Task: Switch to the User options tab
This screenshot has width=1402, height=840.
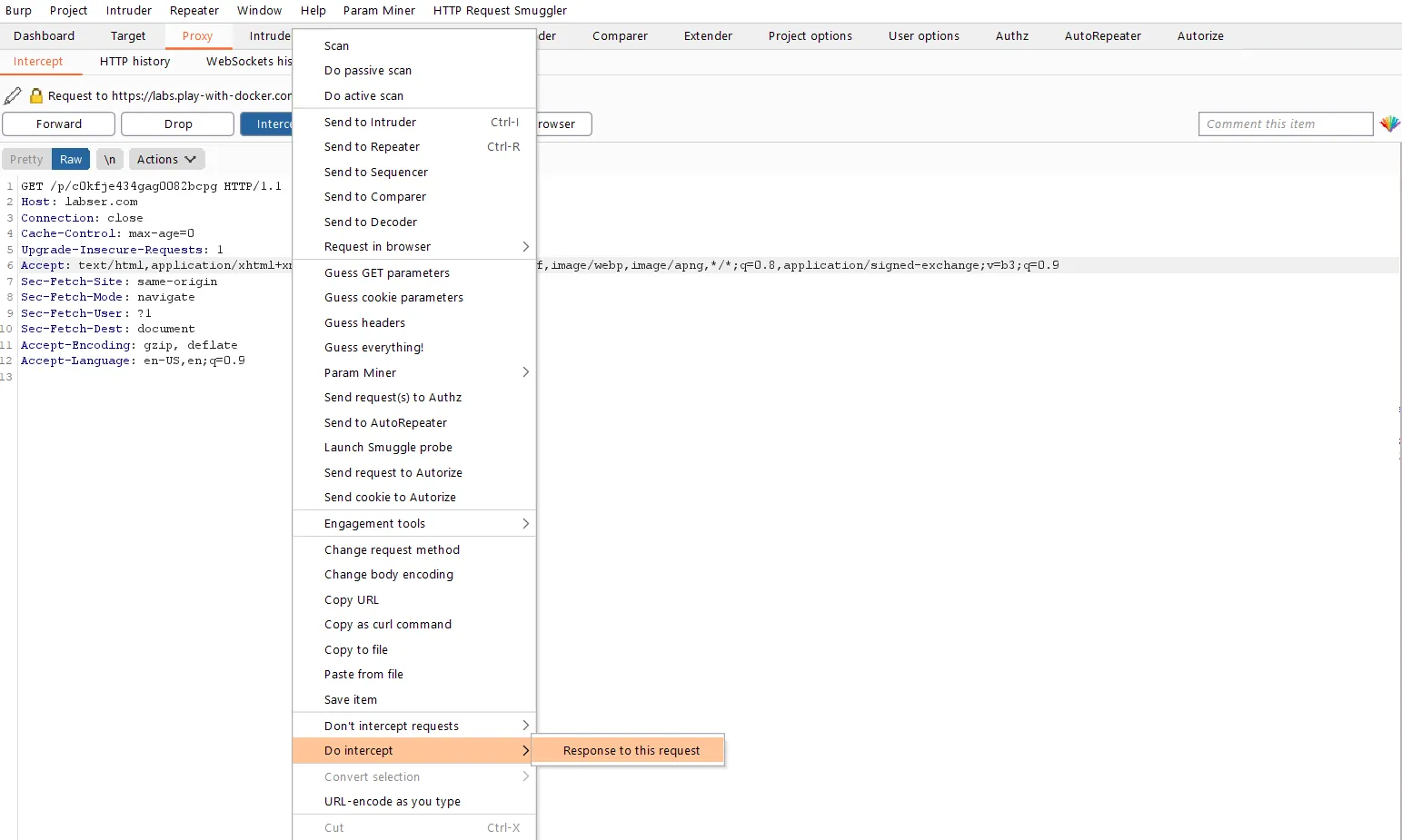Action: pyautogui.click(x=924, y=36)
